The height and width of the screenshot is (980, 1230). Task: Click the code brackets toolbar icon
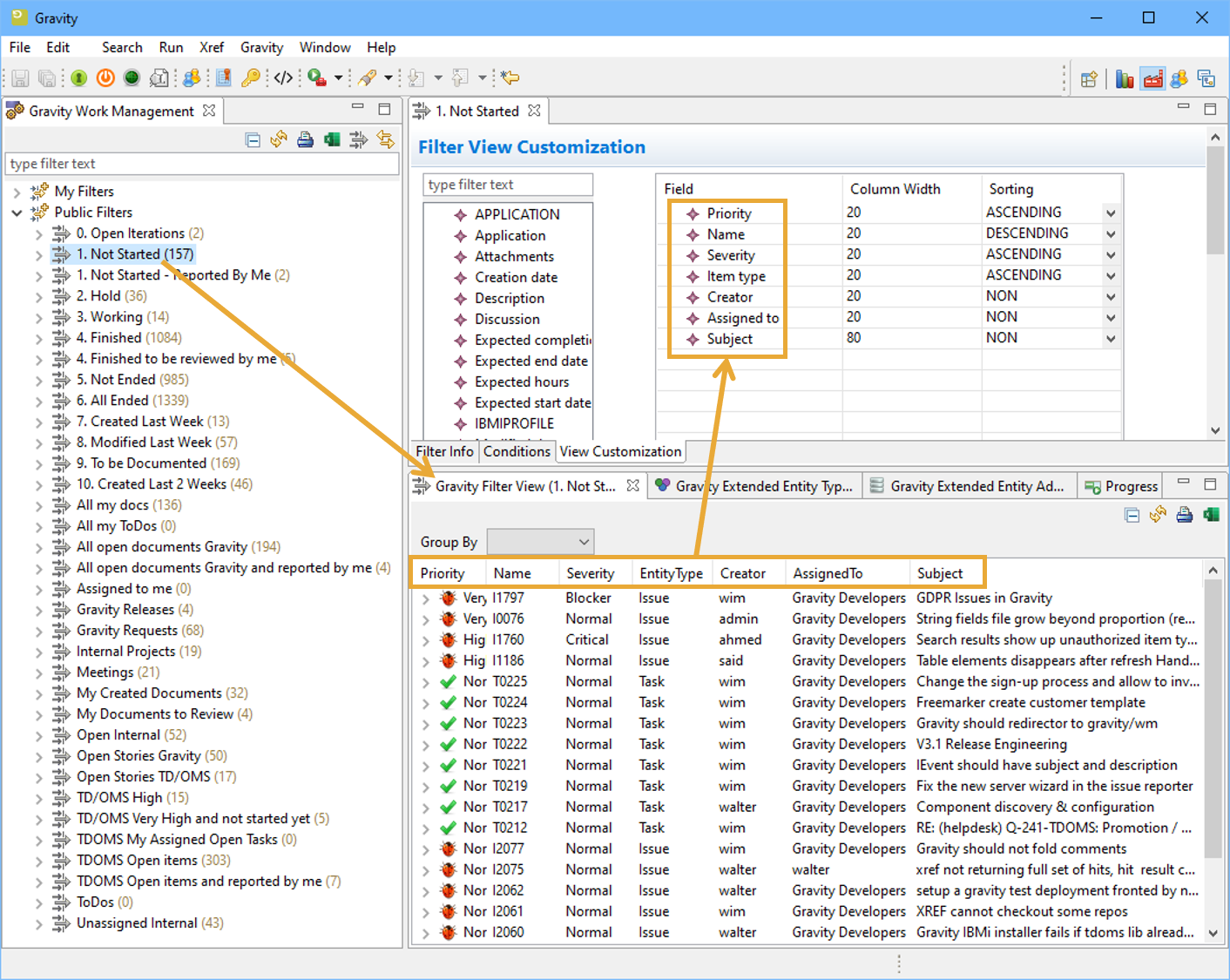point(283,78)
